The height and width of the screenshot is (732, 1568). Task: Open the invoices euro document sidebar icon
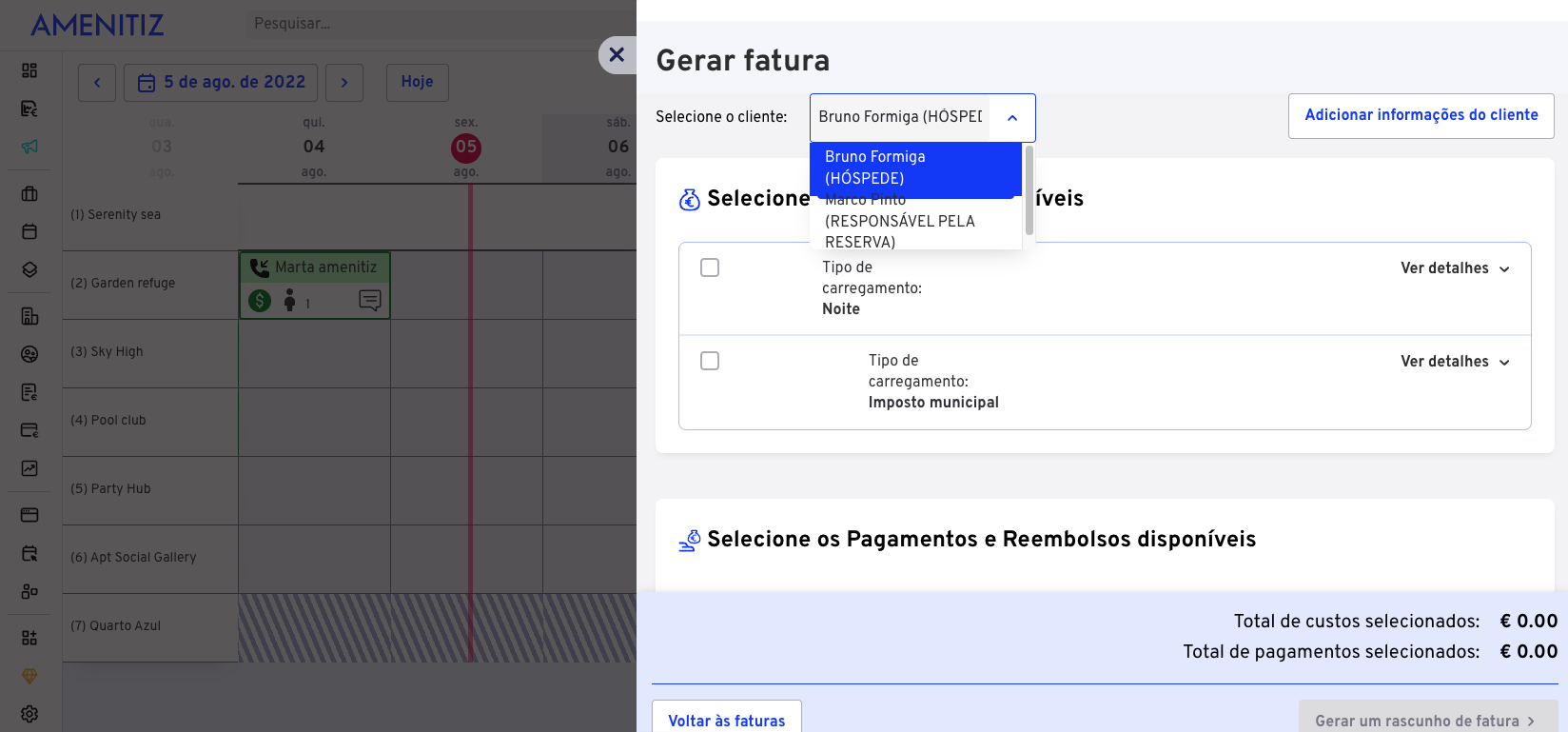point(29,109)
